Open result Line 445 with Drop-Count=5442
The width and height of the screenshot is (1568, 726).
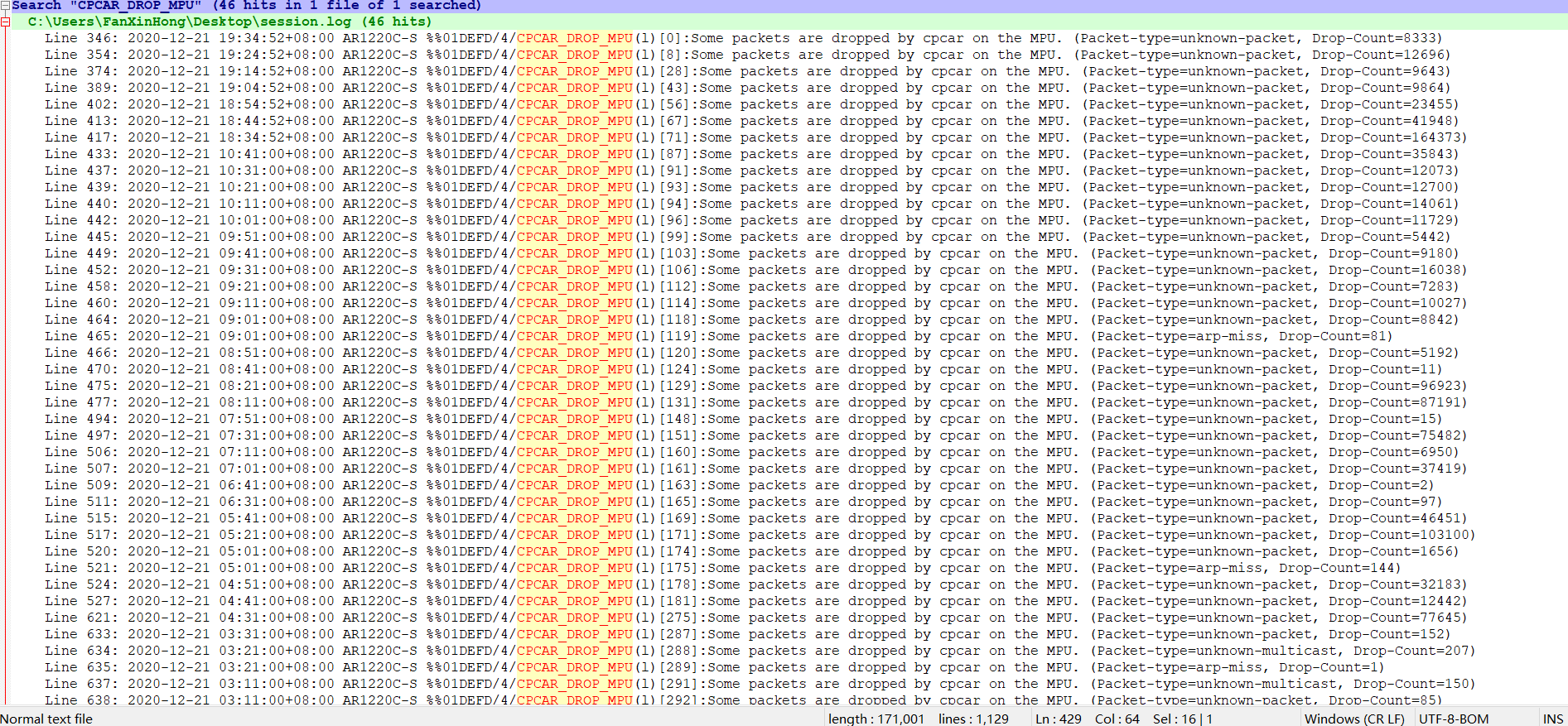click(748, 237)
